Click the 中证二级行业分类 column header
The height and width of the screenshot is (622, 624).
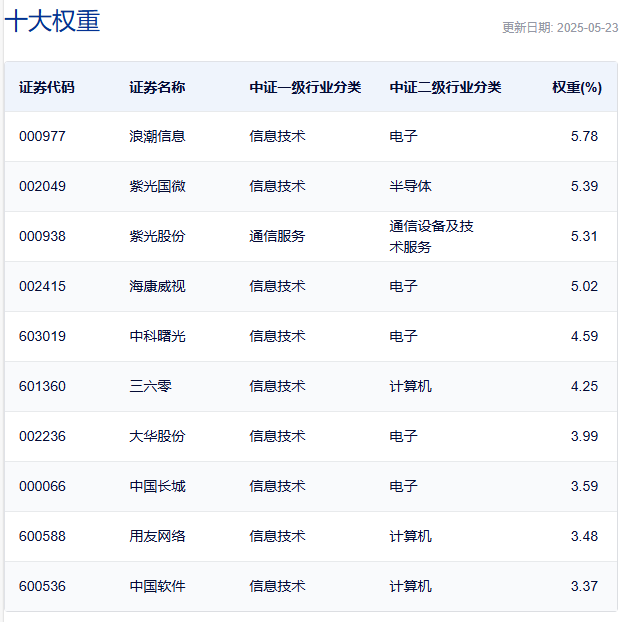(445, 87)
